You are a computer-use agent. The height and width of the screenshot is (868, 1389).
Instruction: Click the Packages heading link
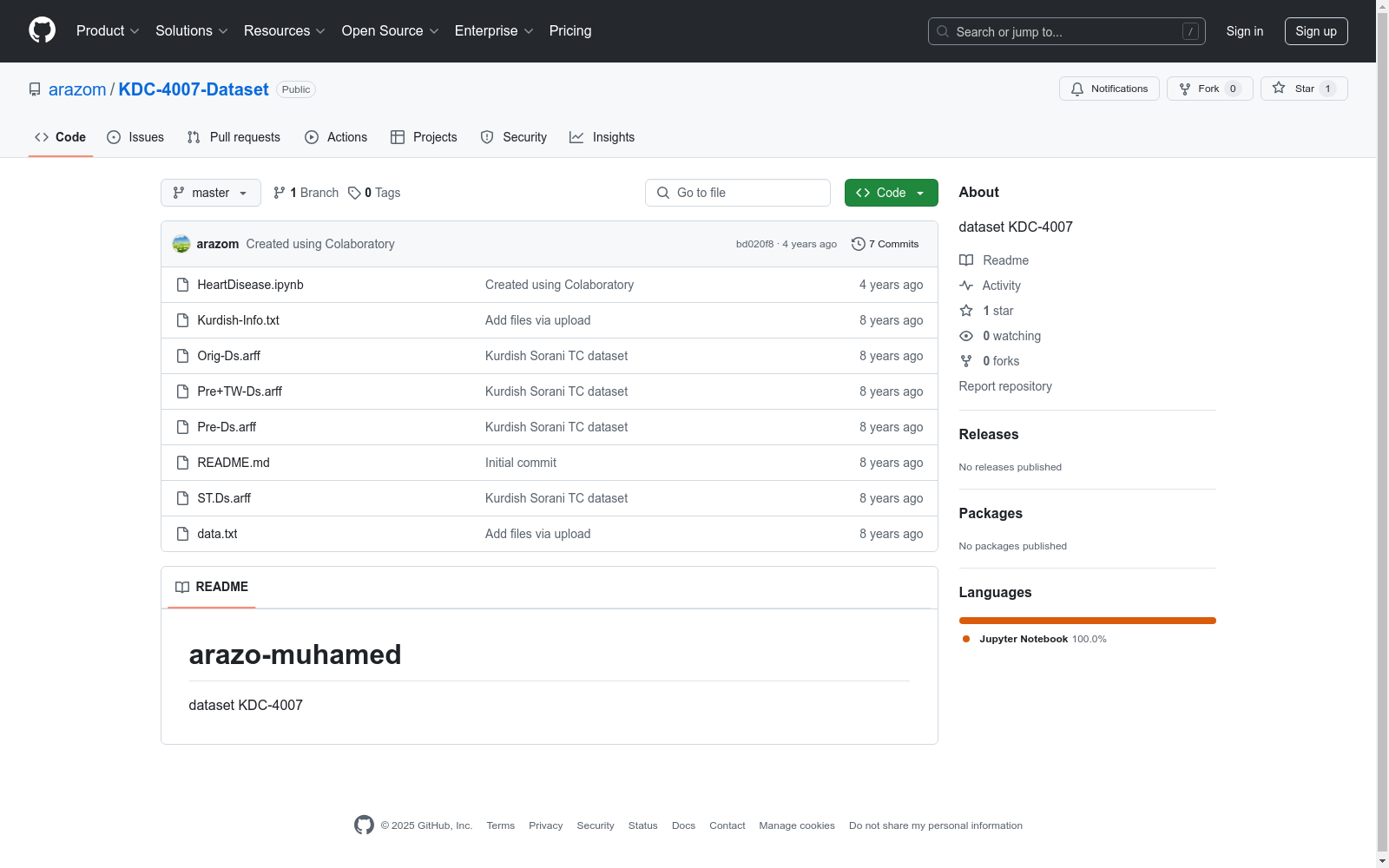tap(991, 513)
